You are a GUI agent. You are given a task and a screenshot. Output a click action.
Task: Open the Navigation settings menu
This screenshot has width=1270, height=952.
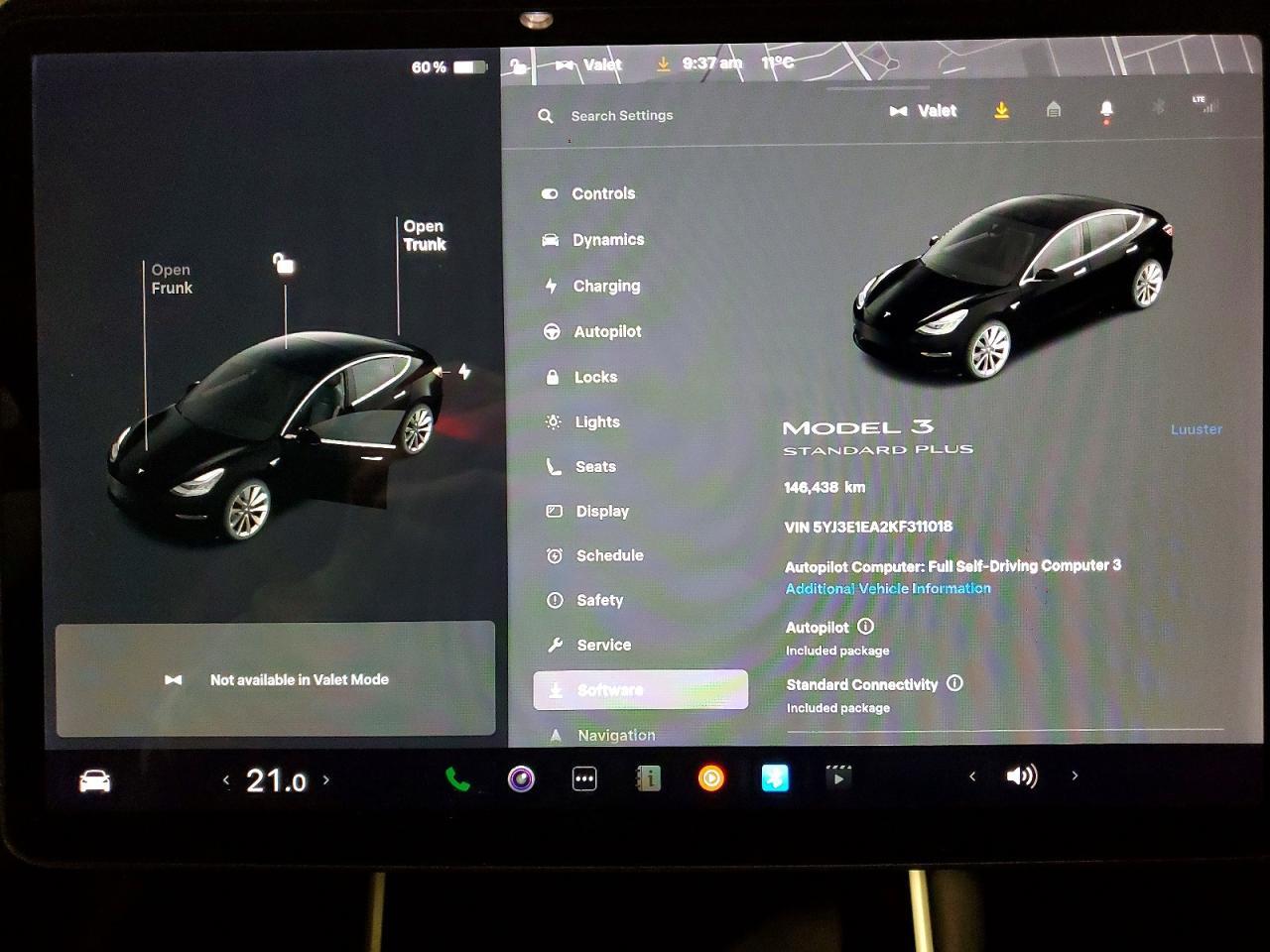tap(602, 735)
